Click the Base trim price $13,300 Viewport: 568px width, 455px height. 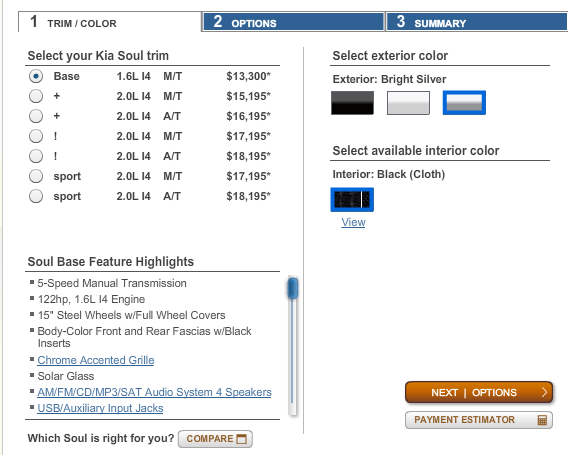[x=248, y=76]
